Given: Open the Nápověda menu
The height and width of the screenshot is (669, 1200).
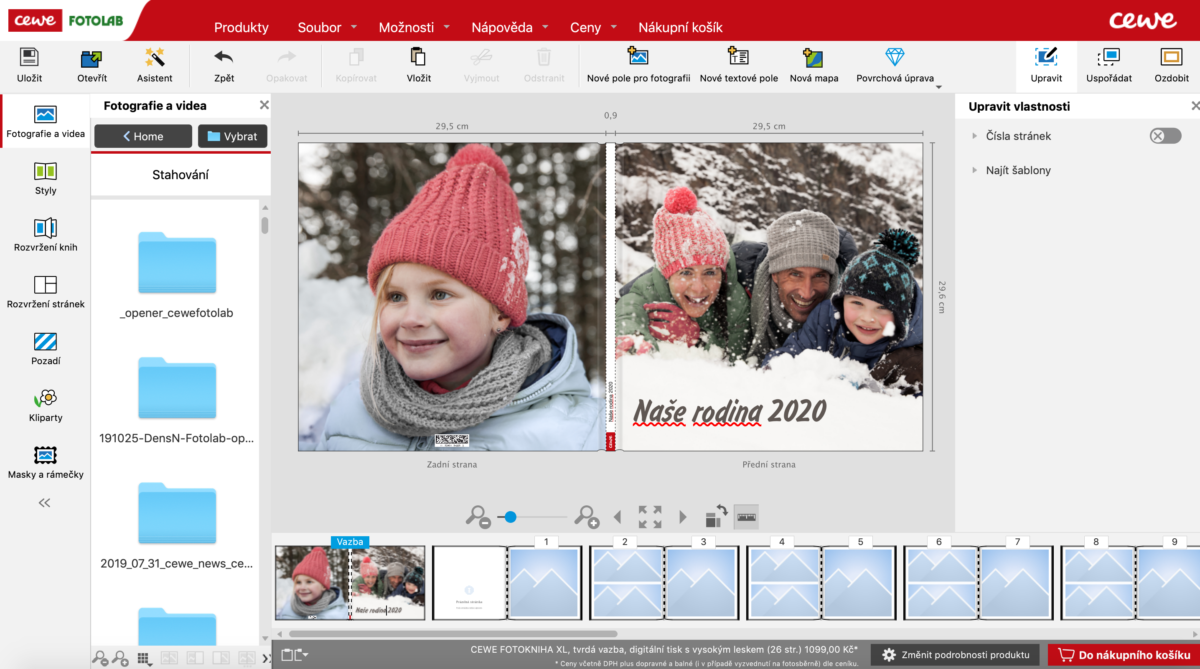Looking at the screenshot, I should (x=510, y=27).
